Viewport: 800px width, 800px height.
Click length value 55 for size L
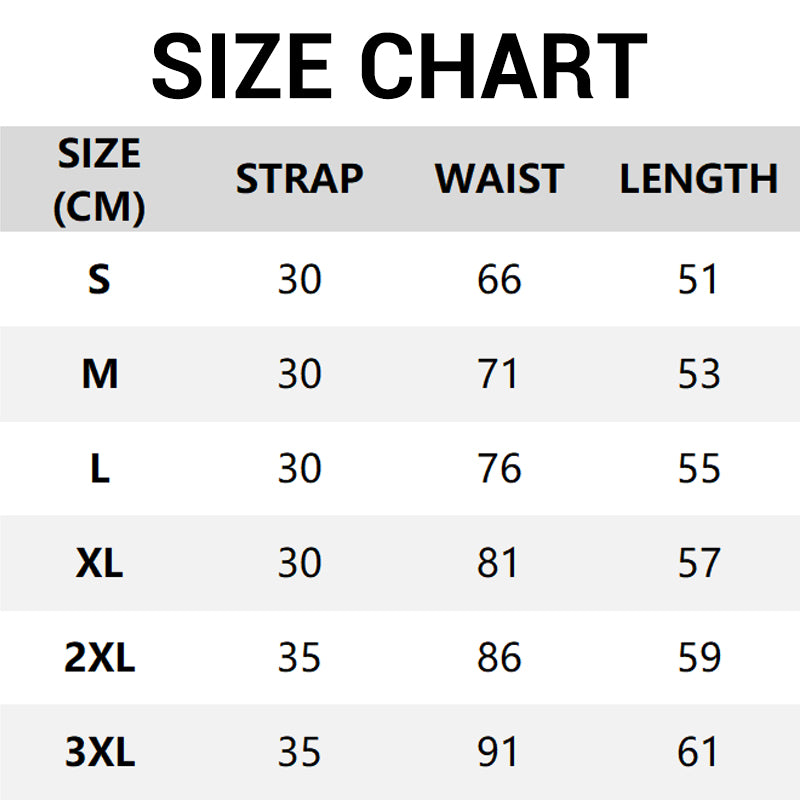[x=698, y=468]
